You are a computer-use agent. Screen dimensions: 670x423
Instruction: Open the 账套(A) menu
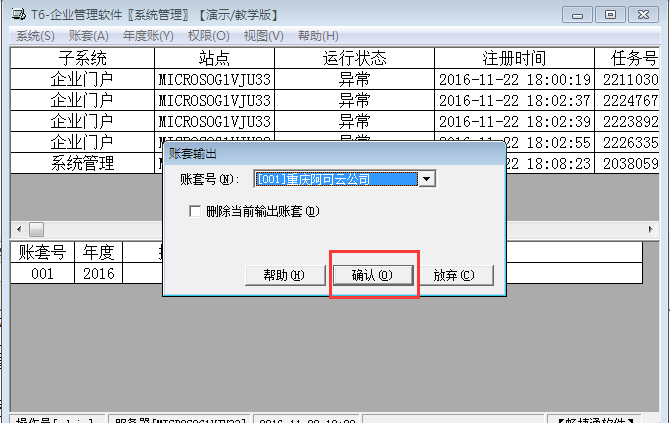(88, 36)
